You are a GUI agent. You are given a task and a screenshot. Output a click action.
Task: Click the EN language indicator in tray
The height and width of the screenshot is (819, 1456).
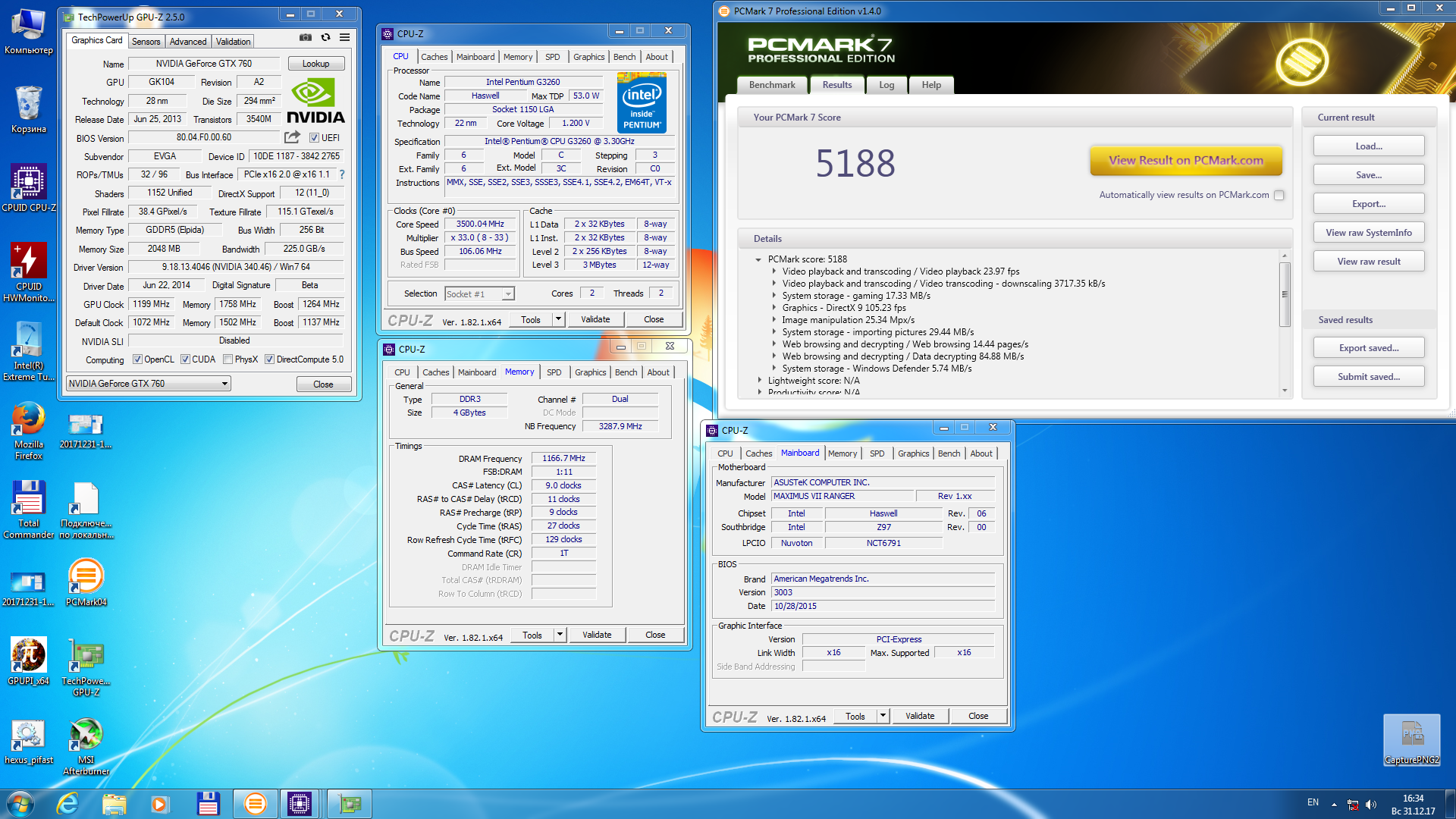click(1313, 802)
